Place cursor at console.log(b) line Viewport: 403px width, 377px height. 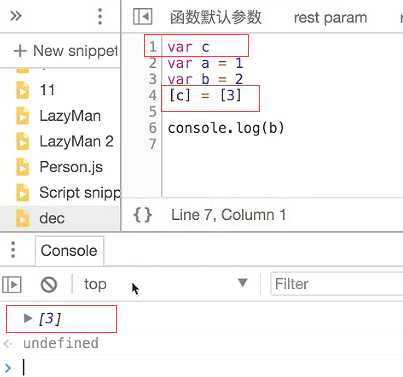pos(226,128)
